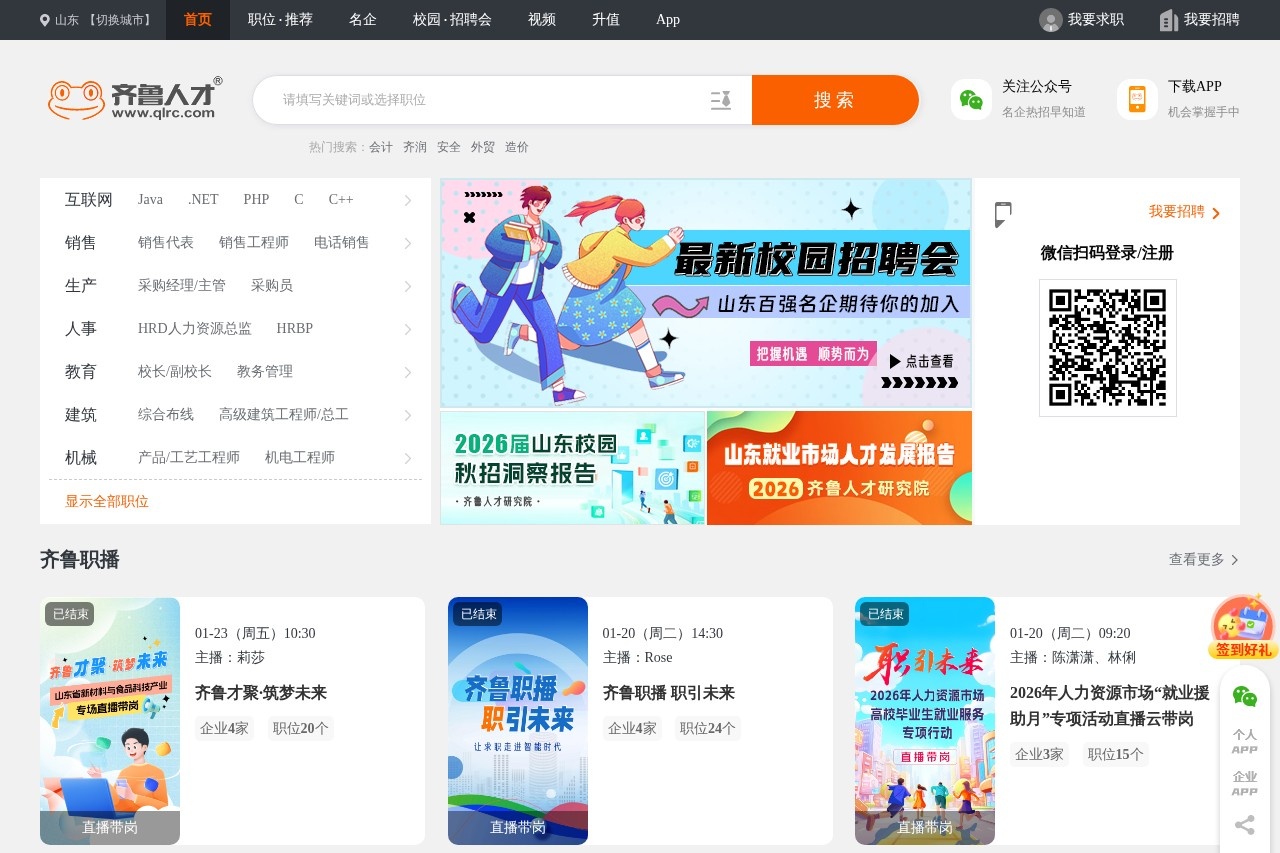Click hot search keyword 安全
This screenshot has height=853, width=1280.
point(449,147)
